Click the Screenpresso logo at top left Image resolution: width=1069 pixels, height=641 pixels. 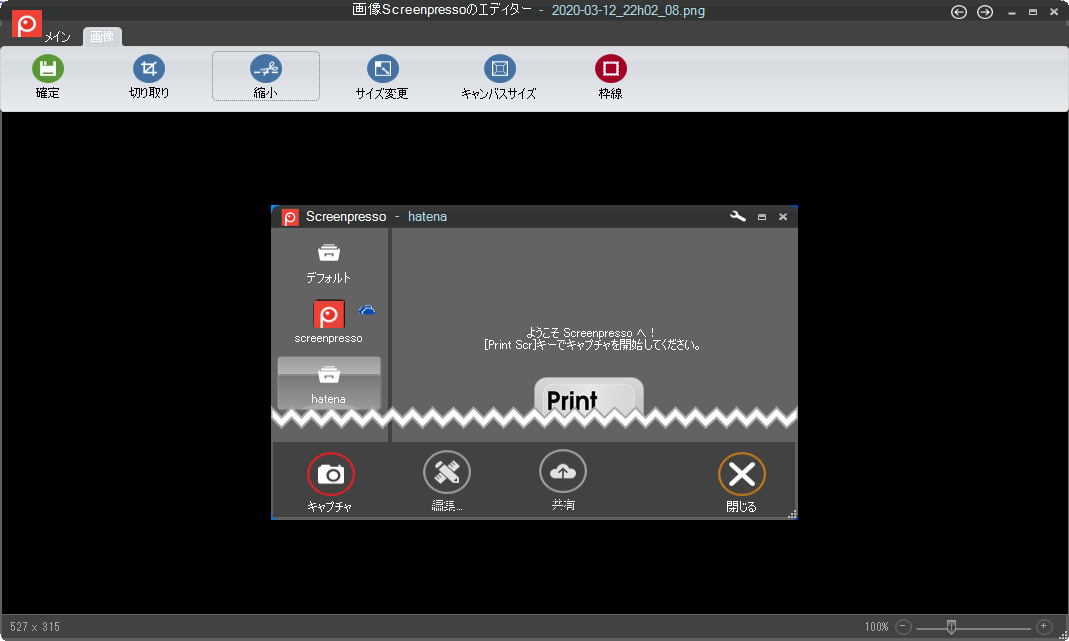27,25
